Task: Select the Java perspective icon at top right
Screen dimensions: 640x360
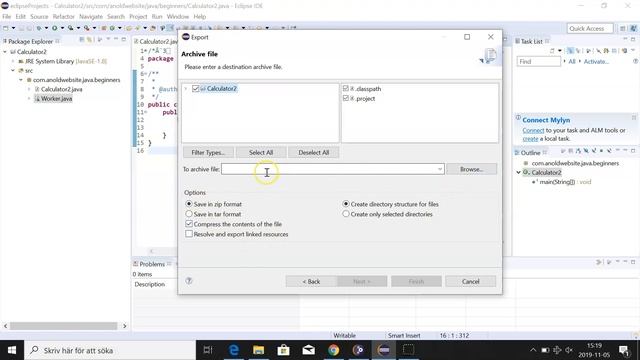Action: (633, 28)
